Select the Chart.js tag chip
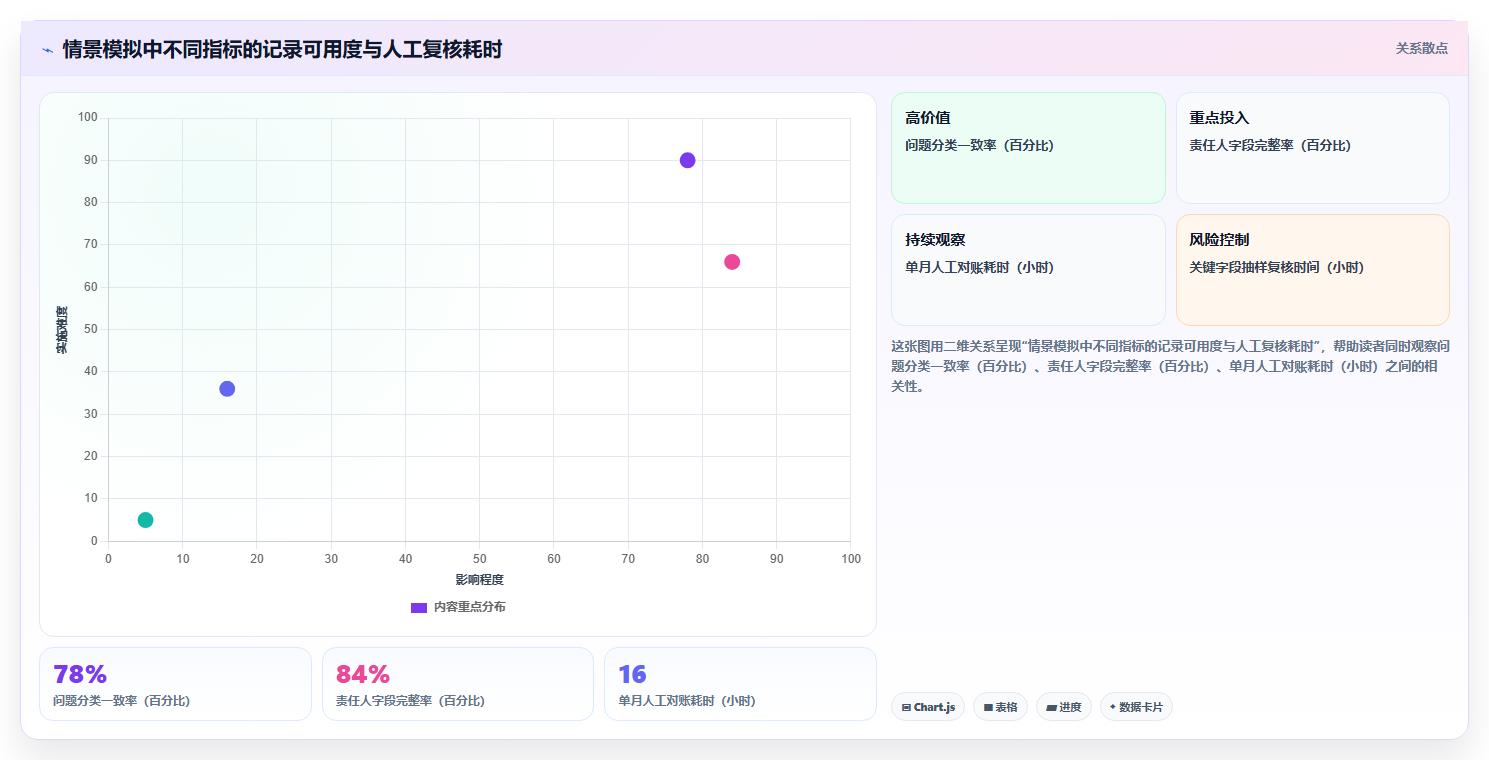The width and height of the screenshot is (1489, 760). tap(928, 707)
